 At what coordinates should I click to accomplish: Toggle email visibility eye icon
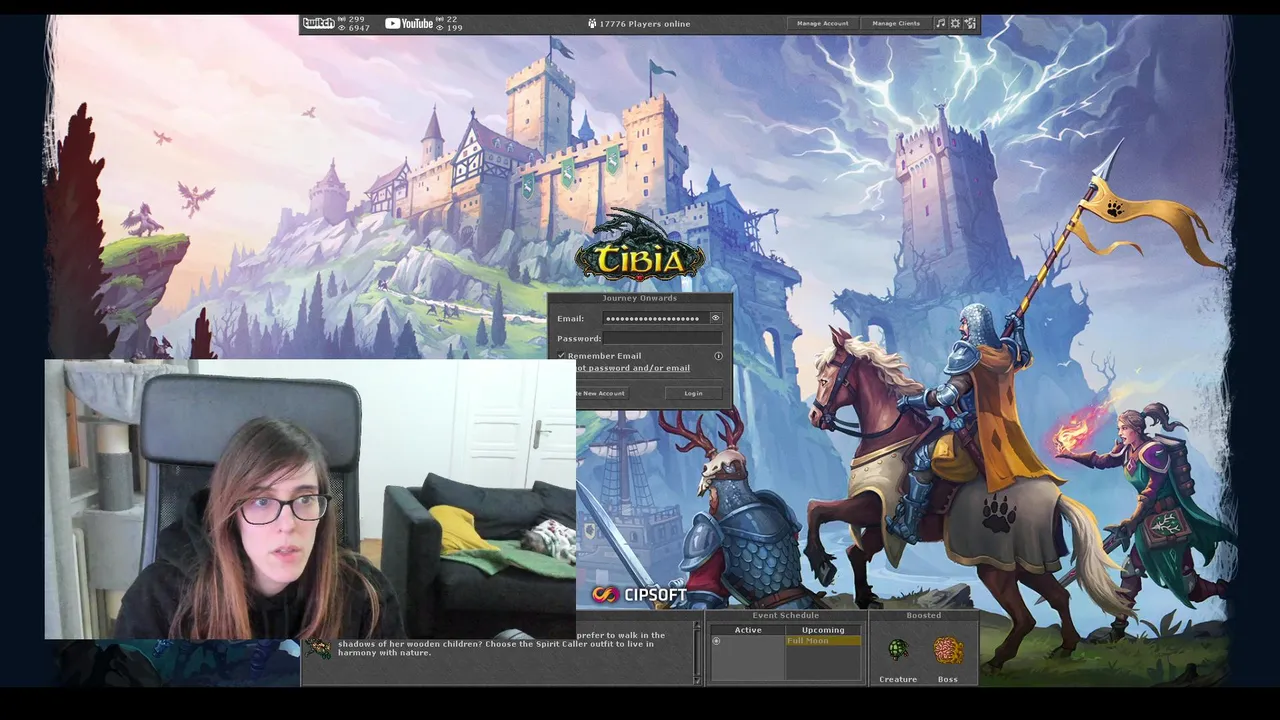pyautogui.click(x=715, y=318)
